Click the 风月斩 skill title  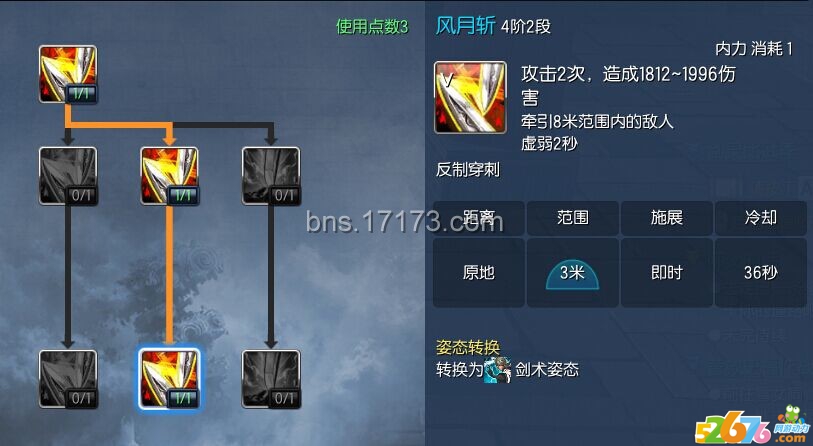[x=466, y=25]
